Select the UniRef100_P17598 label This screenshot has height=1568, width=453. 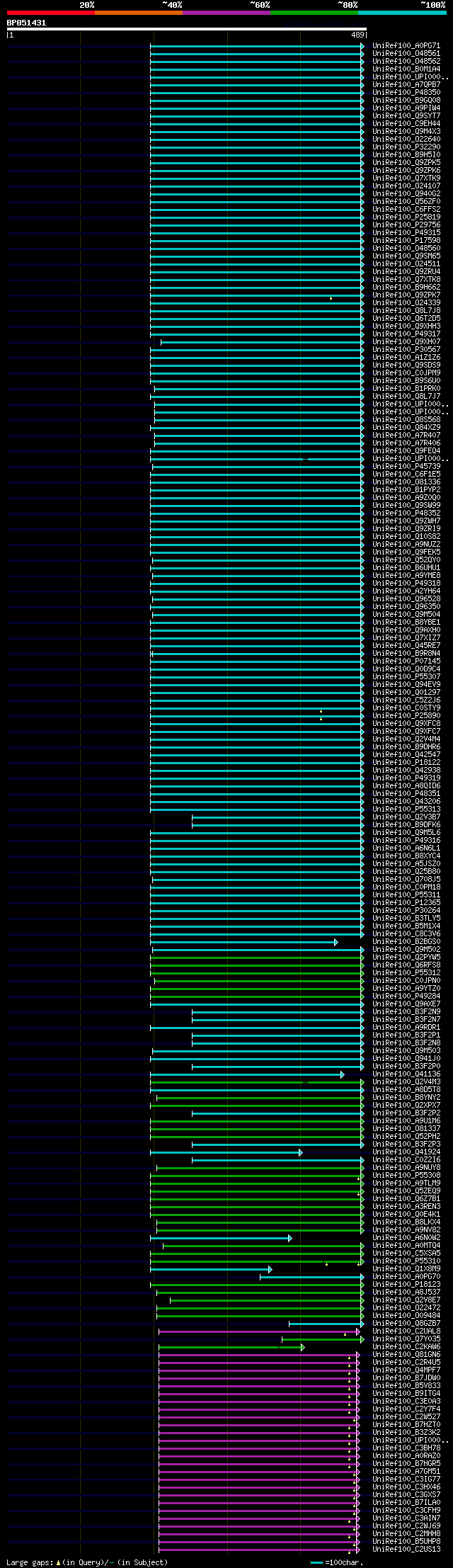point(406,241)
